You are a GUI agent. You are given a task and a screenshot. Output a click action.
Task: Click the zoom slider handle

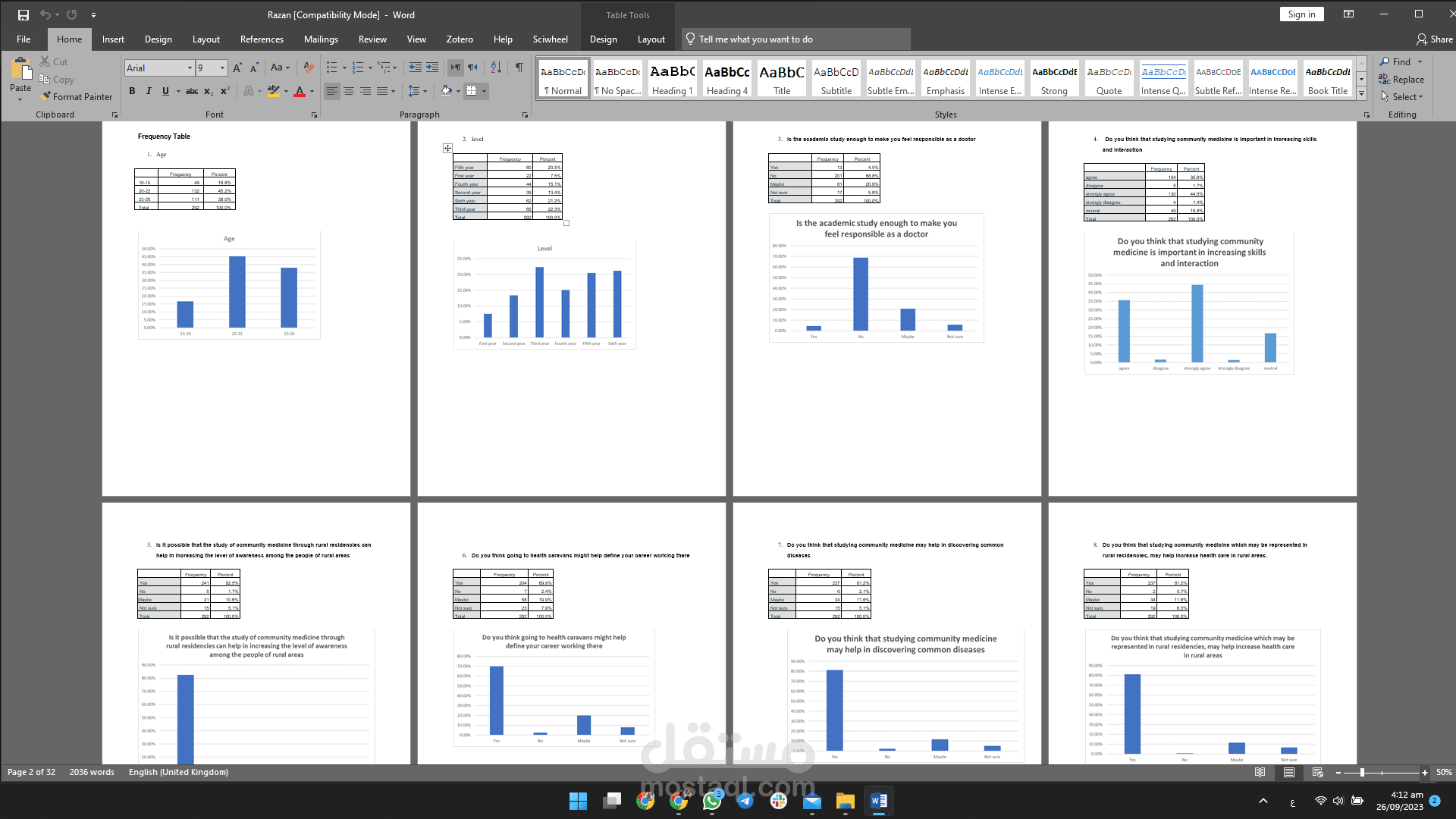pyautogui.click(x=1362, y=772)
